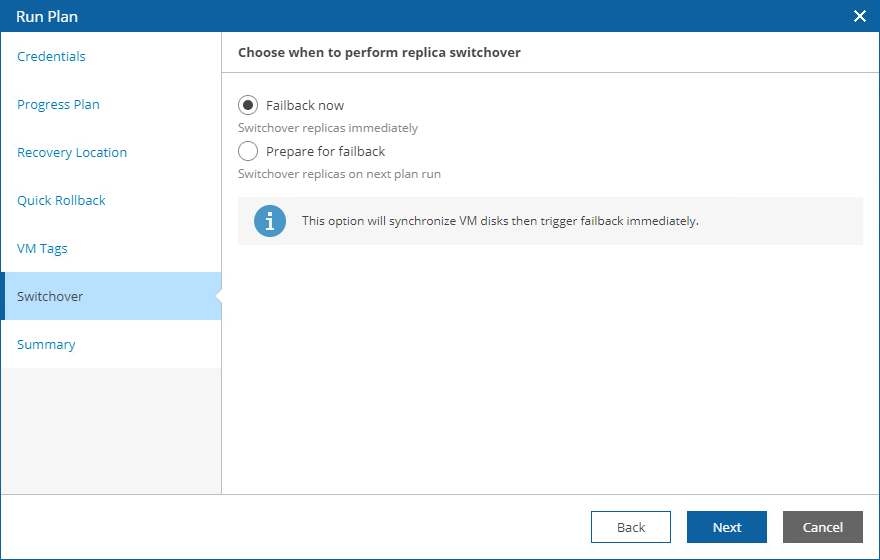The height and width of the screenshot is (560, 880).
Task: Select the Failback now radio button
Action: pos(248,105)
